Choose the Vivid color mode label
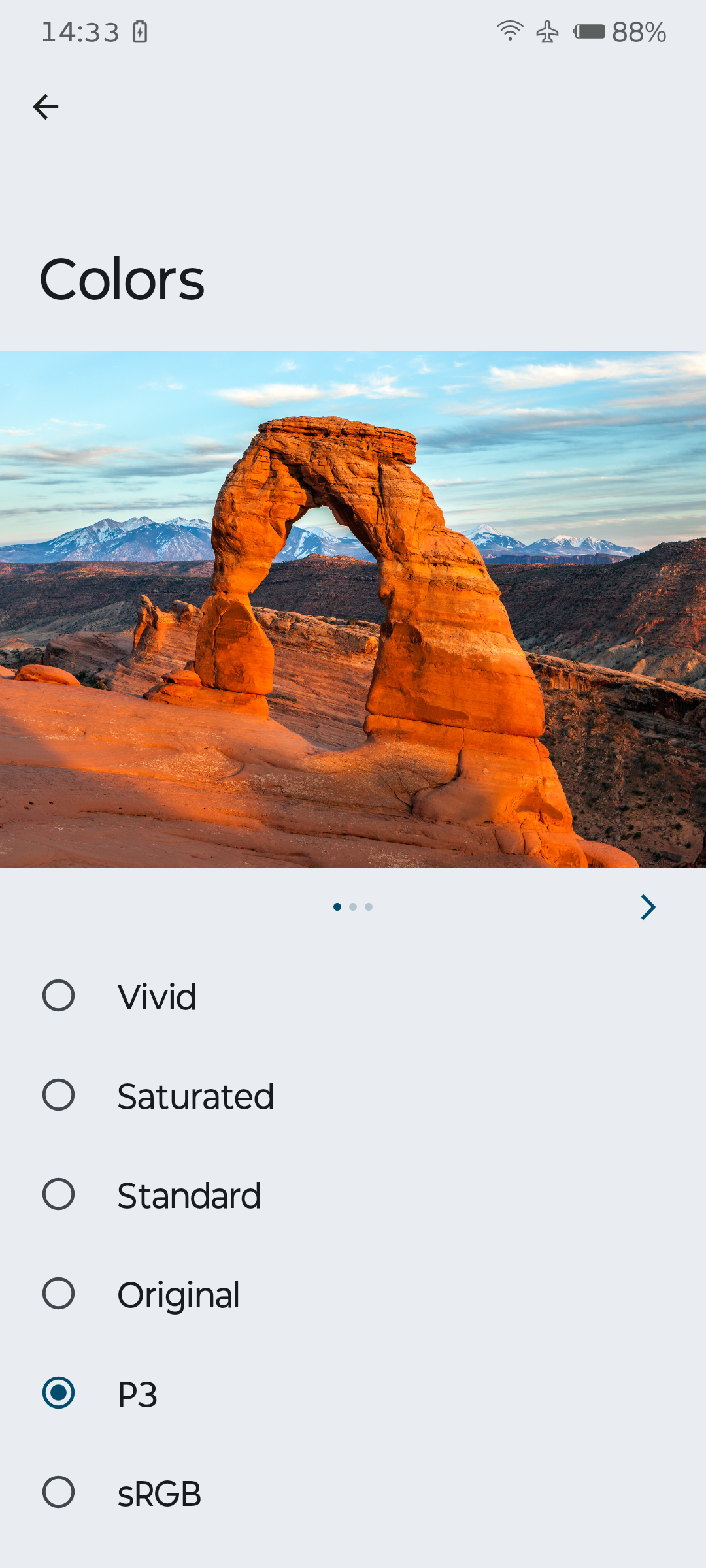This screenshot has height=1568, width=706. tap(157, 997)
